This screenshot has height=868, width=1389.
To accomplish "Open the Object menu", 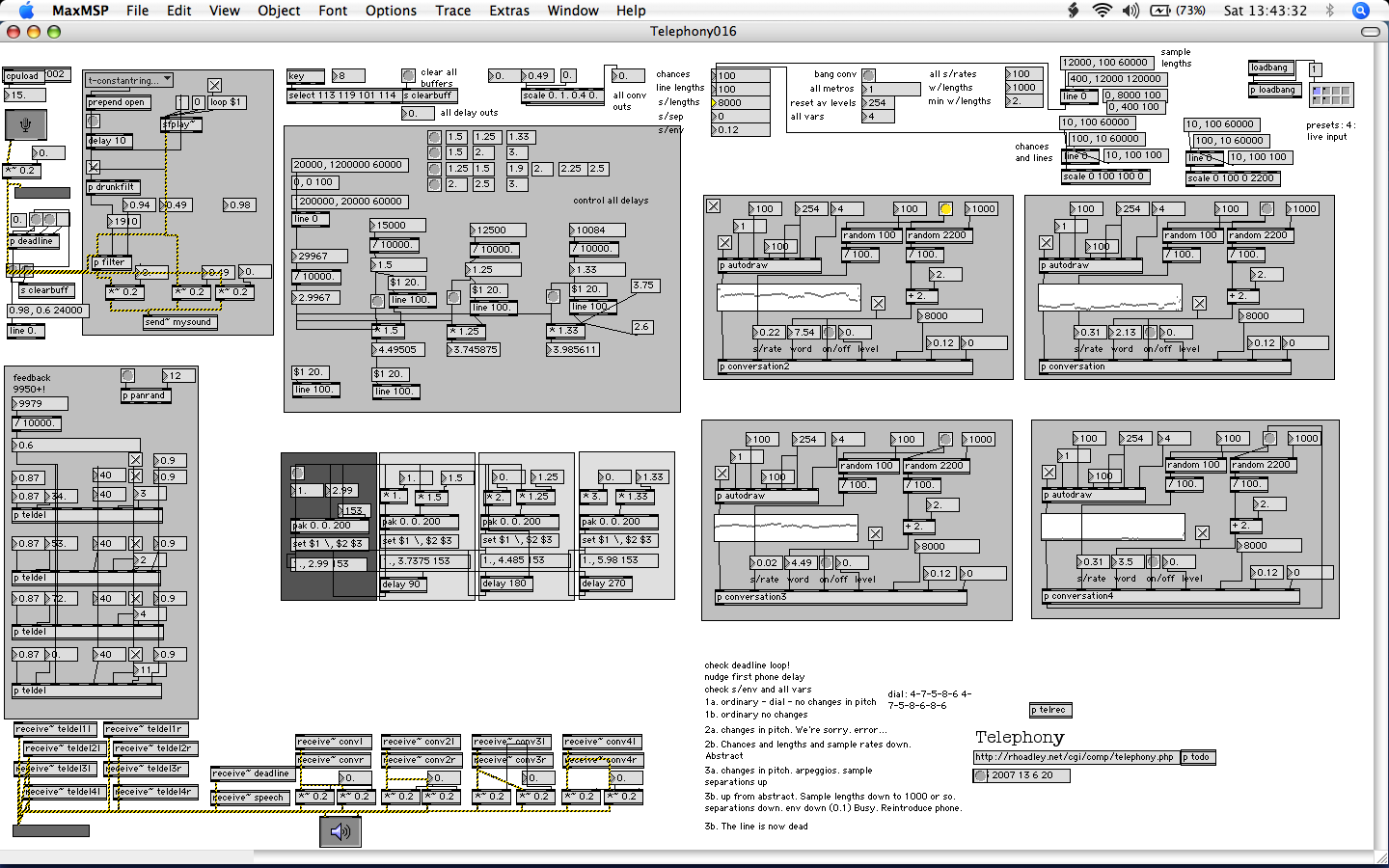I will 279,11.
